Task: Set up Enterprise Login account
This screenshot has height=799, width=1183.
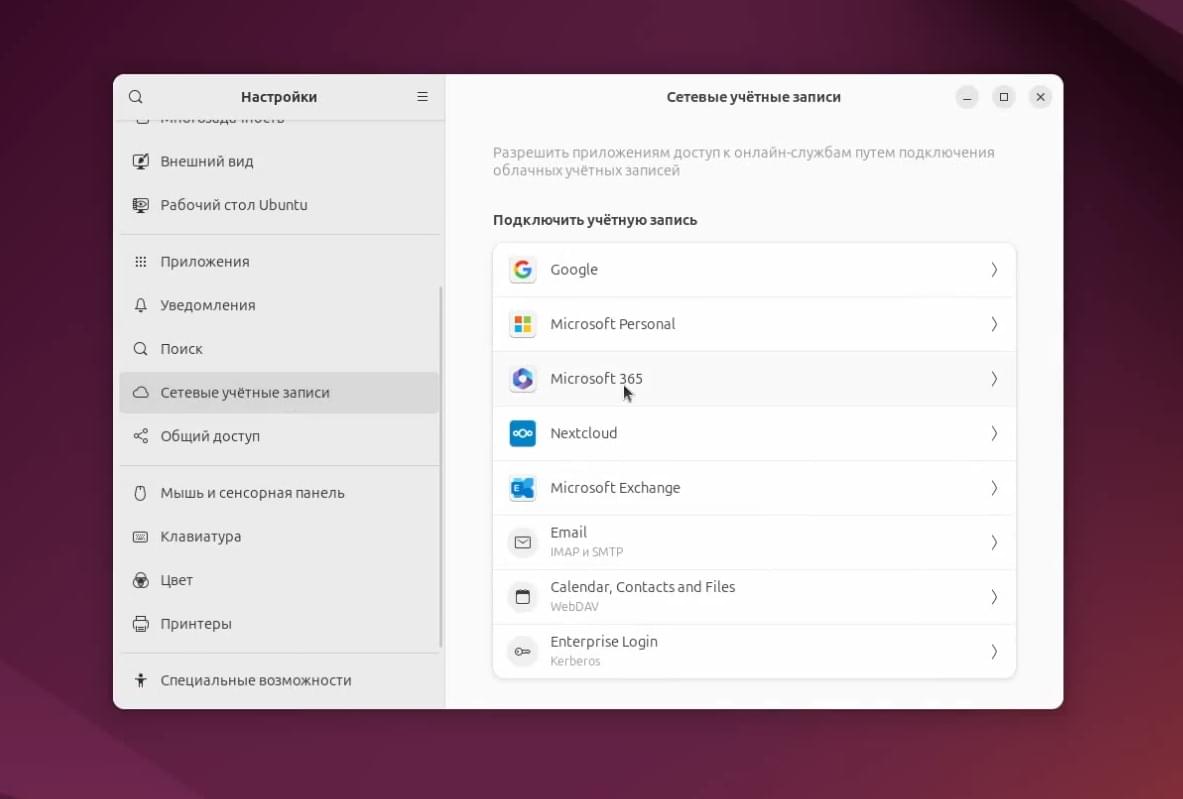Action: [754, 652]
